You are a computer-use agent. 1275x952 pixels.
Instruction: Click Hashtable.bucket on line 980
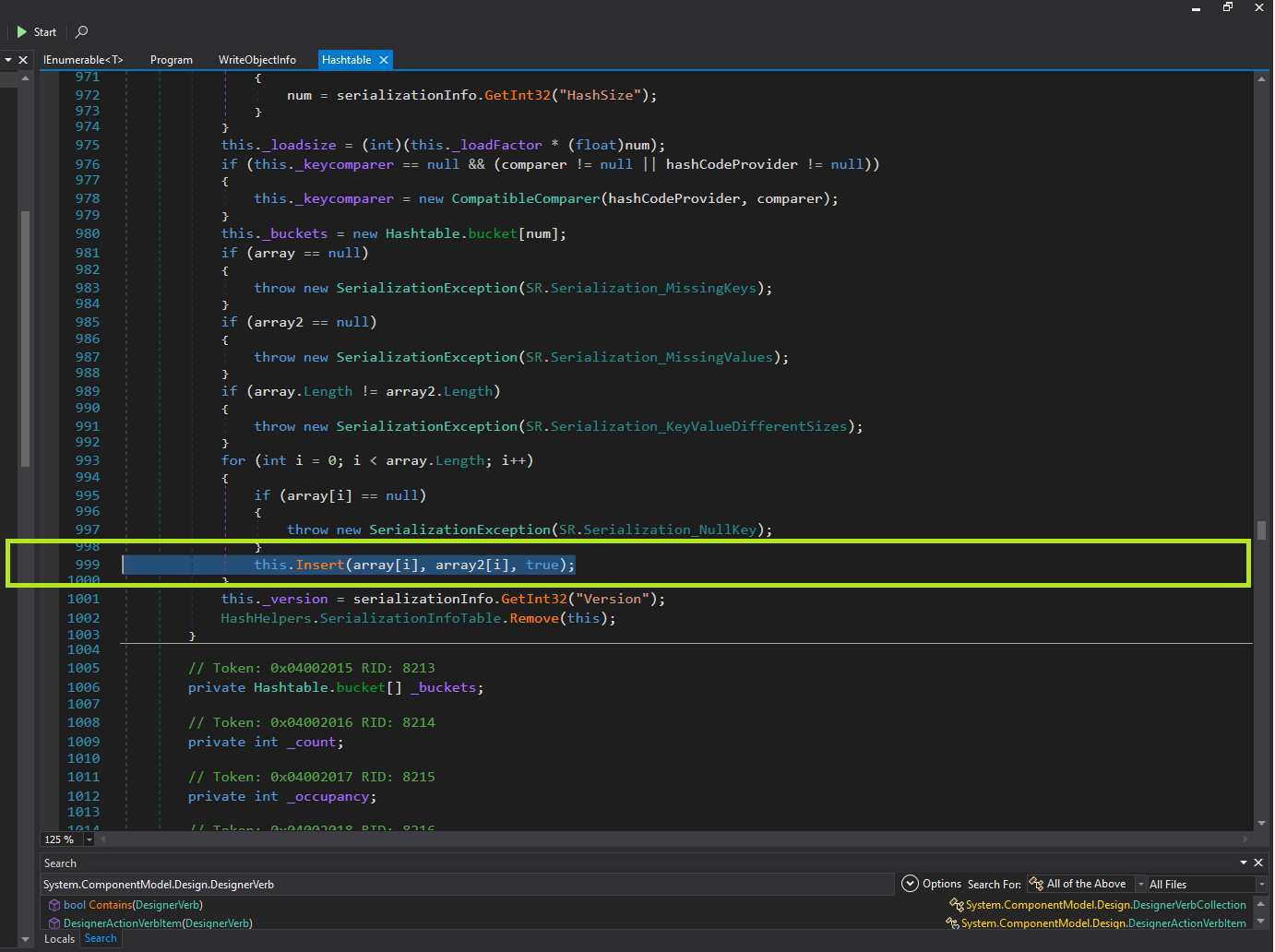[x=451, y=233]
